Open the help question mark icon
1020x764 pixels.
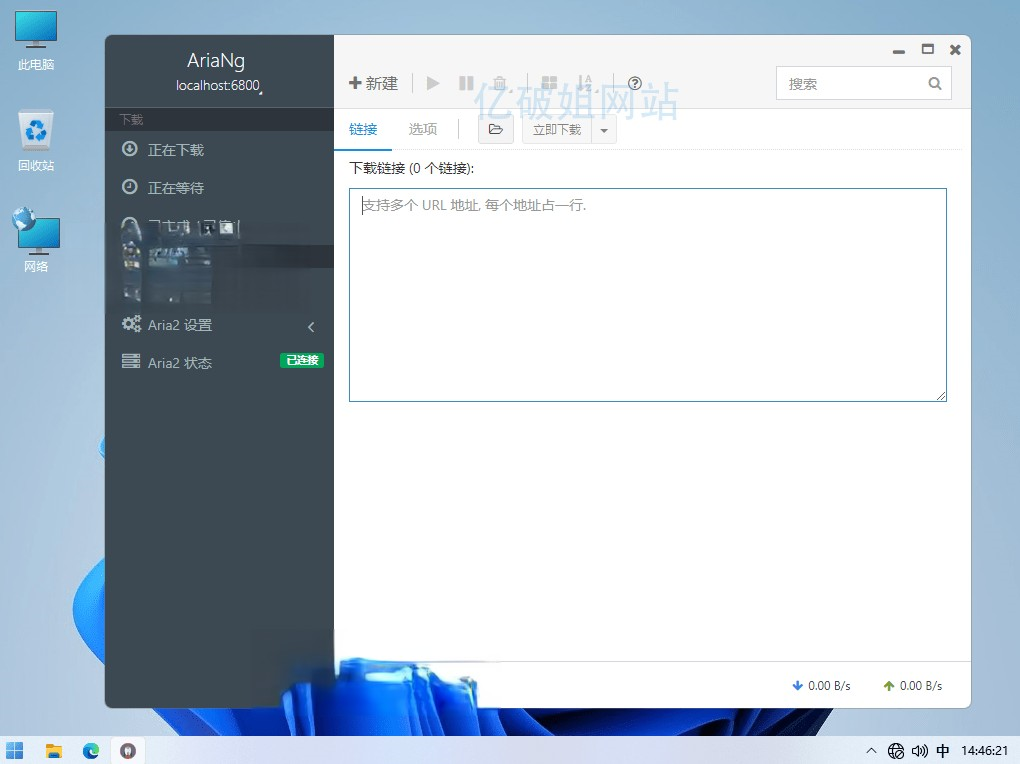tap(635, 83)
